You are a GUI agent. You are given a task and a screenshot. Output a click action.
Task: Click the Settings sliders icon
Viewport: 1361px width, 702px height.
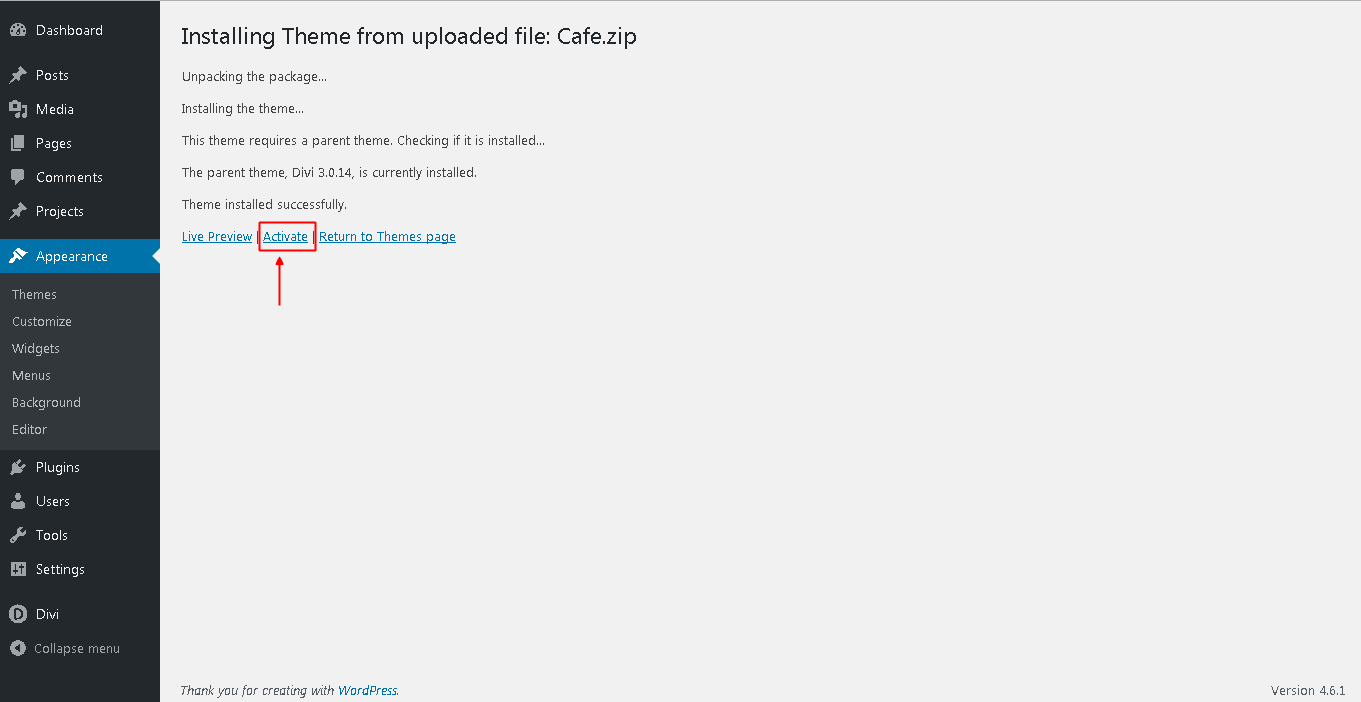18,569
